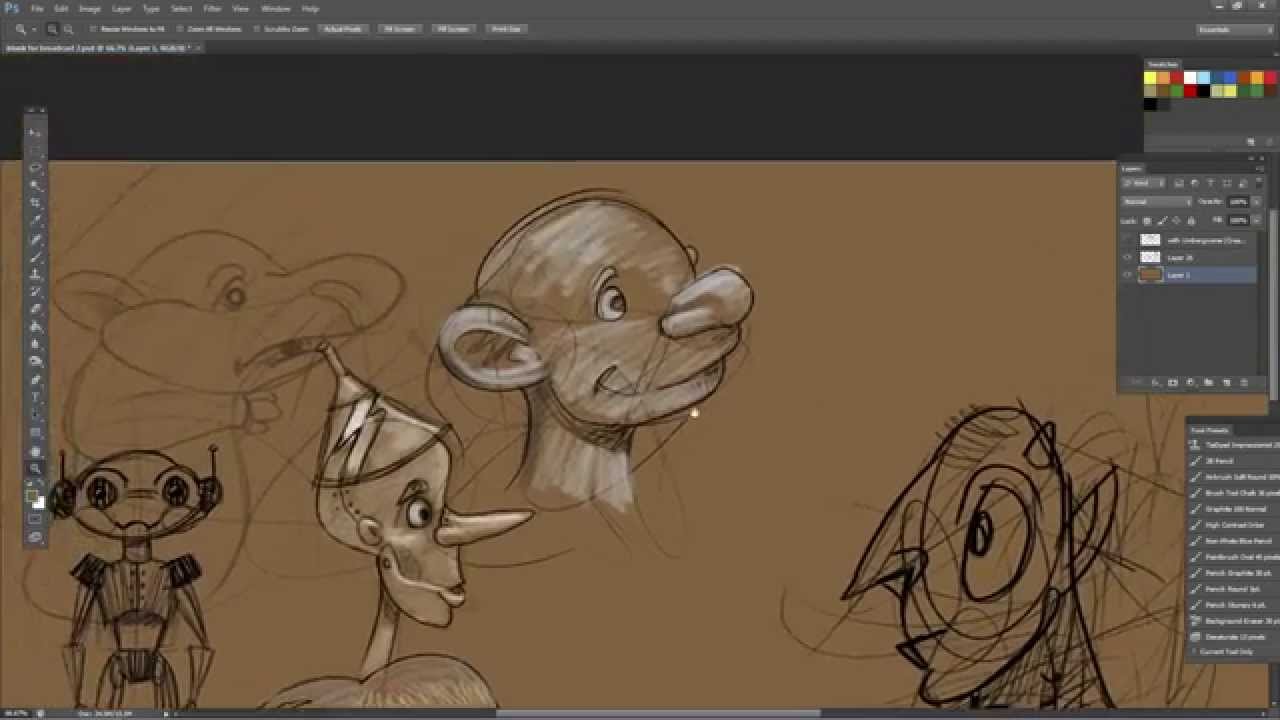This screenshot has width=1280, height=720.
Task: Select the Hand tool
Action: (x=35, y=450)
